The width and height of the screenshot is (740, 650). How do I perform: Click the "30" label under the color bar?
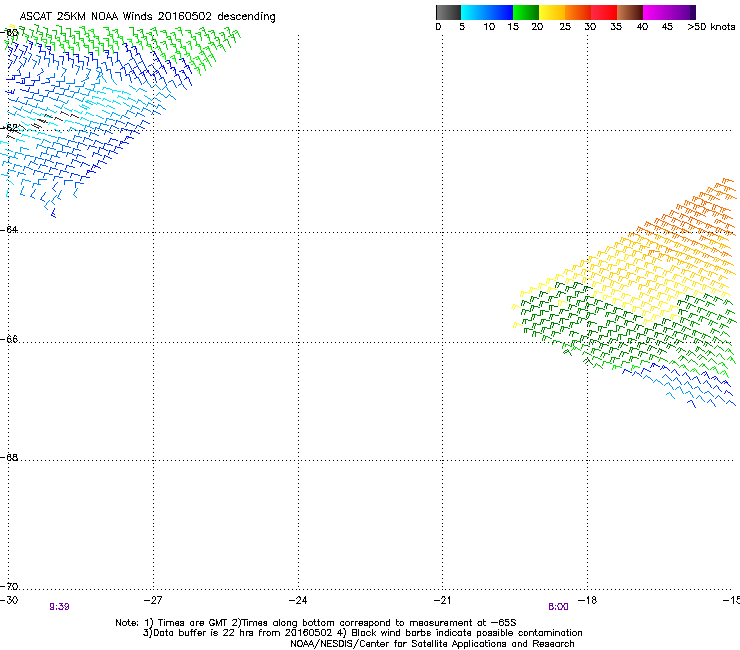tap(590, 27)
